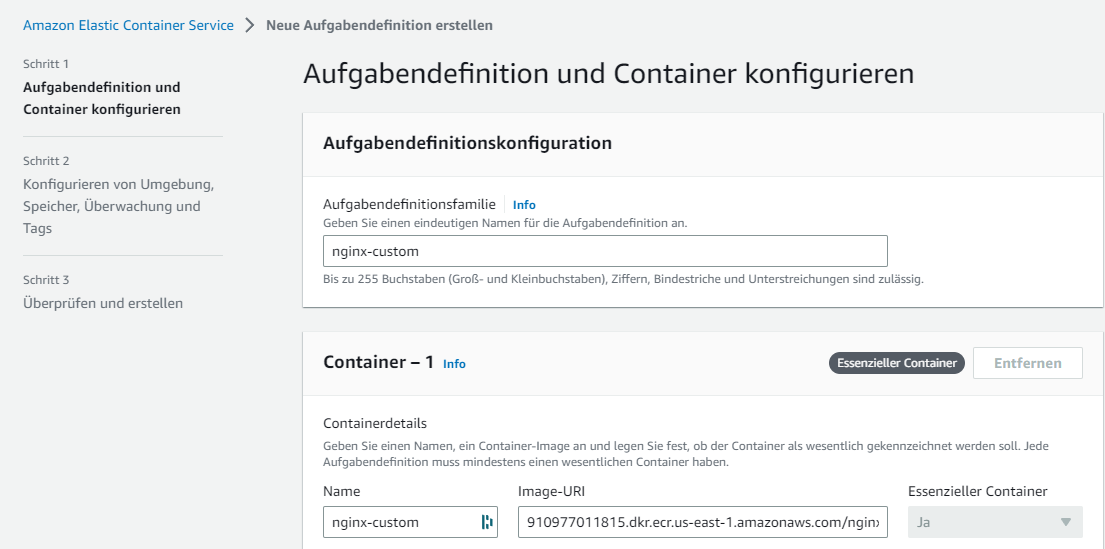Open Info link next to Container – 1
This screenshot has height=549, width=1105.
point(454,364)
